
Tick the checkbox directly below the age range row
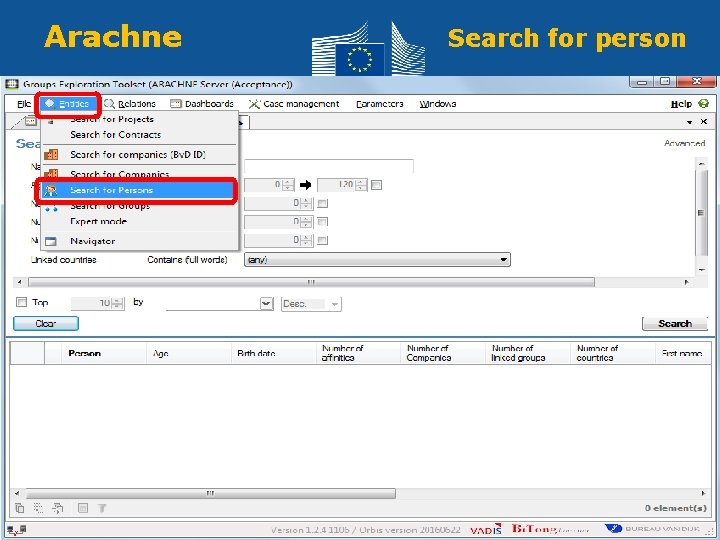point(322,203)
